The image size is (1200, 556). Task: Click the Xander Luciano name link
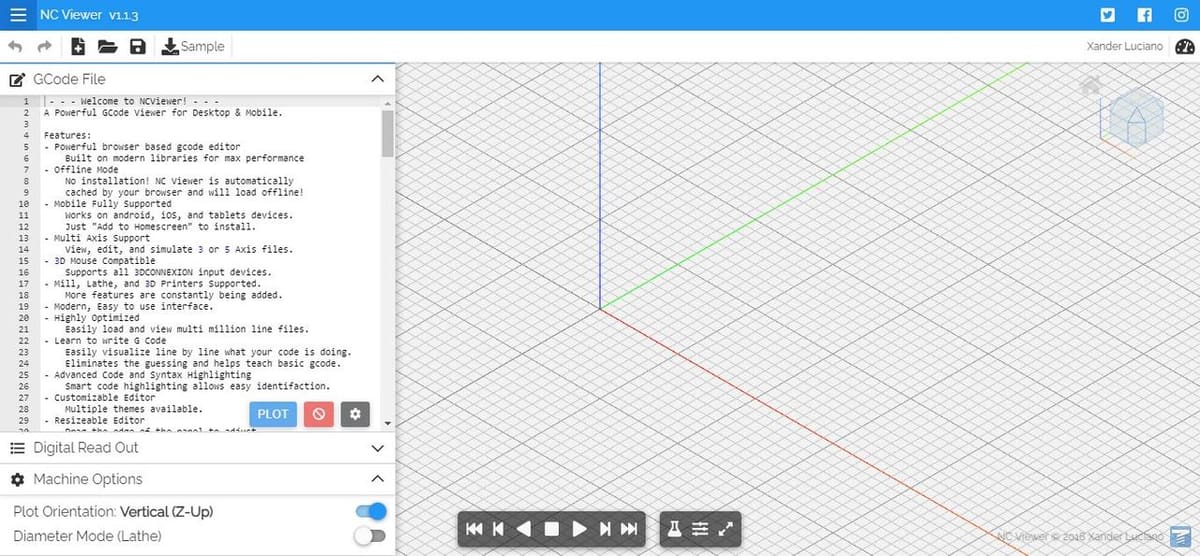[x=1125, y=46]
